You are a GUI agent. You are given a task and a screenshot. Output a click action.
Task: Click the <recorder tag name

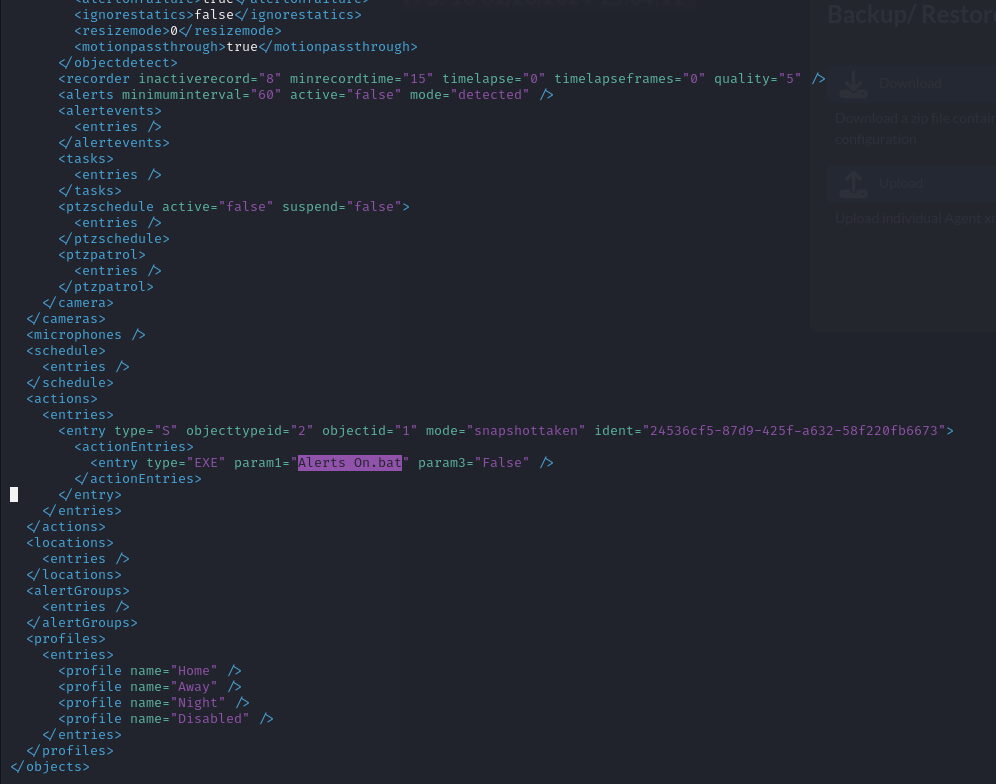(x=94, y=79)
